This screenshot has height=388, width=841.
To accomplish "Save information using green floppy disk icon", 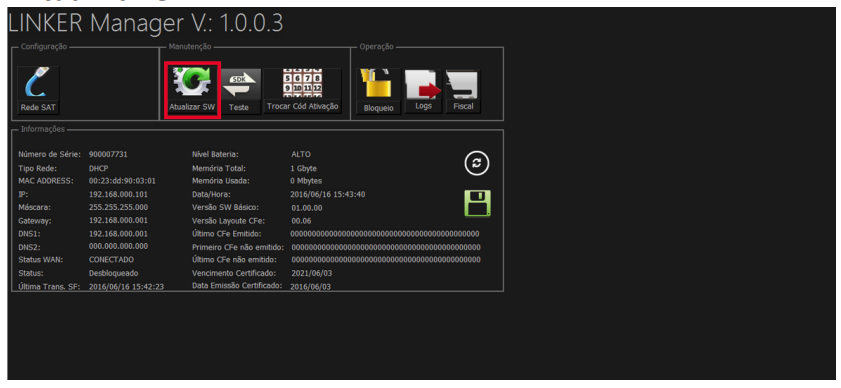I will [x=477, y=203].
